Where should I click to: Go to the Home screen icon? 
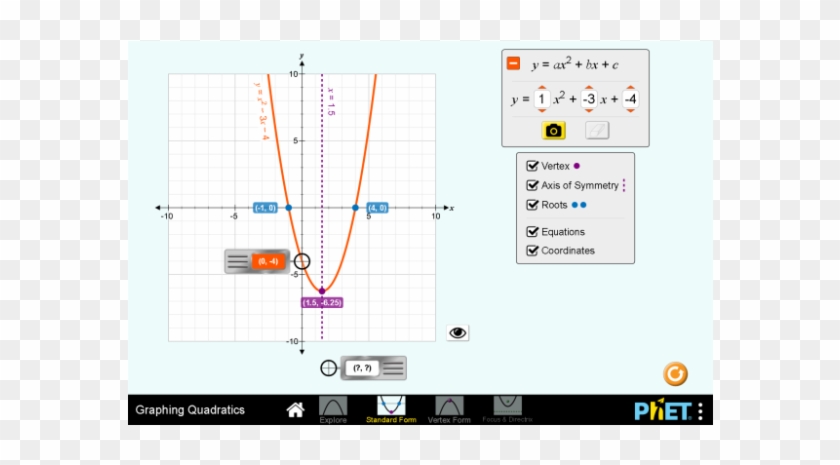295,409
